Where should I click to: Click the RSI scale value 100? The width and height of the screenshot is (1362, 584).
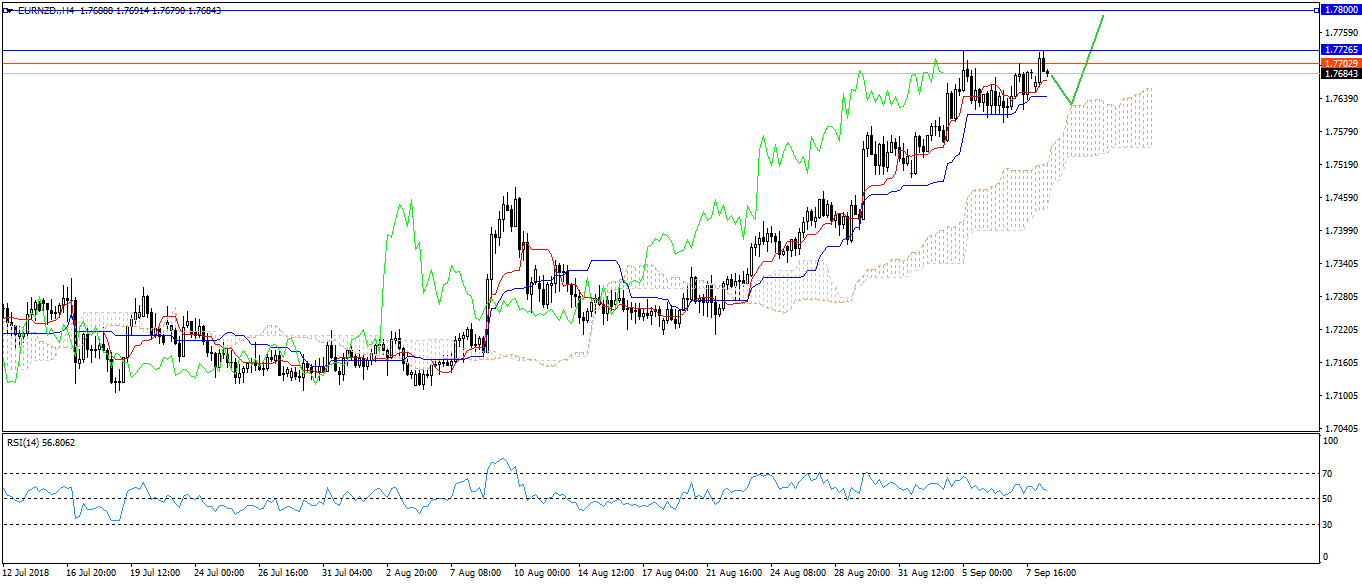pos(1331,440)
